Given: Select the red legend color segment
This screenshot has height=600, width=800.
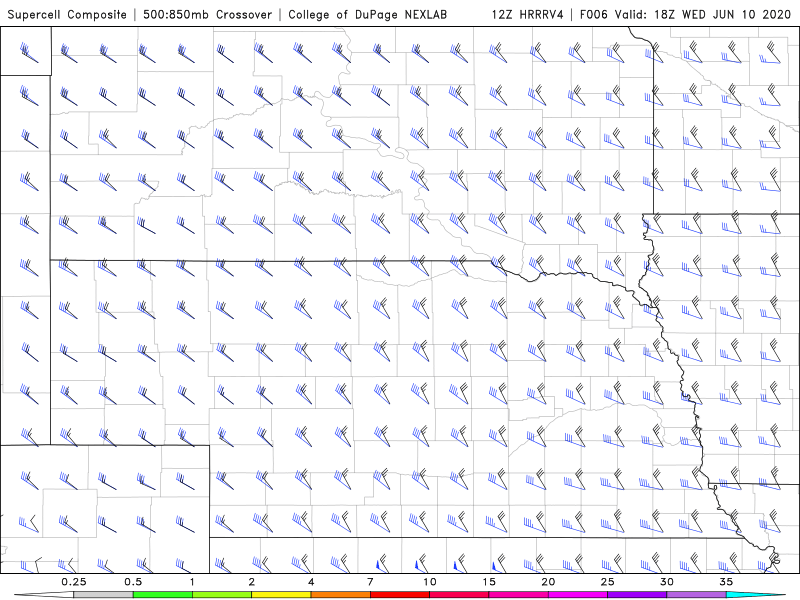Looking at the screenshot, I should coord(399,595).
